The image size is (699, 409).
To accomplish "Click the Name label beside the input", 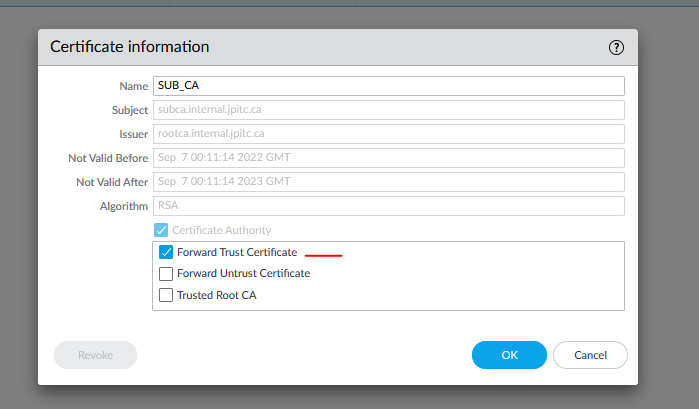I will click(133, 87).
